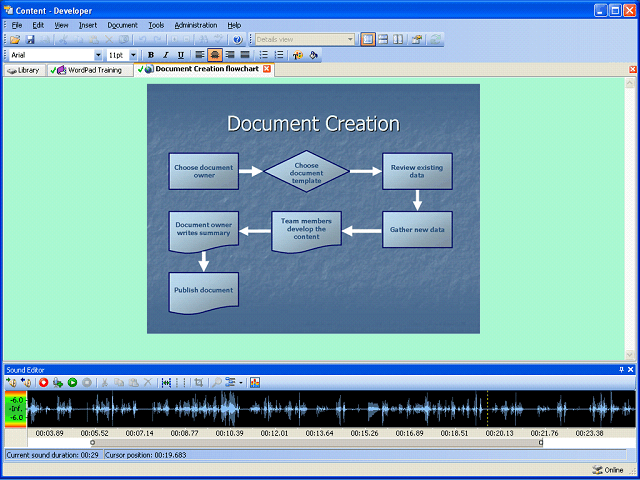
Task: Click the right handle on waveform range slider
Action: point(541,441)
